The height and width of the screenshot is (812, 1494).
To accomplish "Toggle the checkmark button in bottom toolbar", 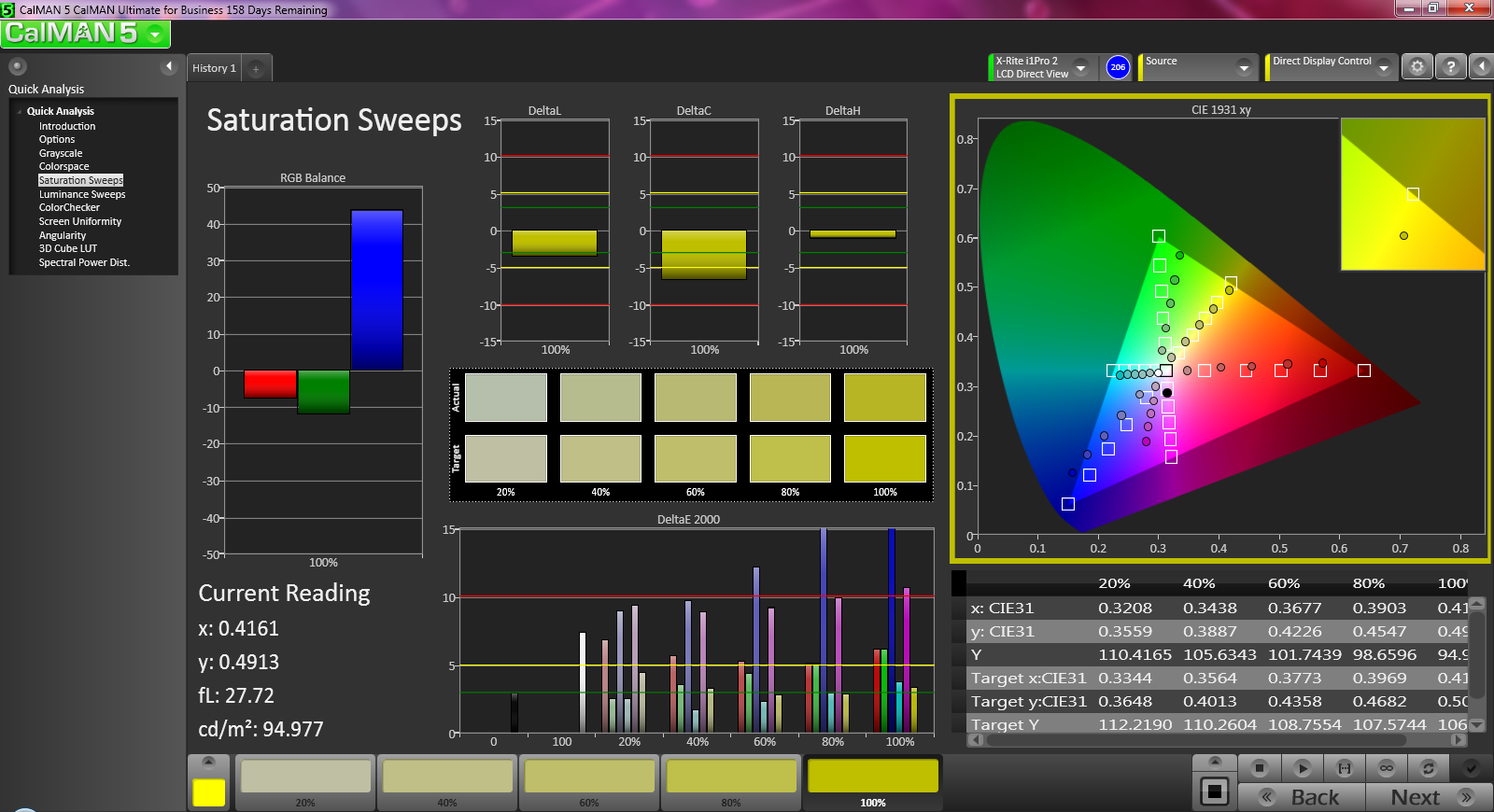I will click(1471, 768).
